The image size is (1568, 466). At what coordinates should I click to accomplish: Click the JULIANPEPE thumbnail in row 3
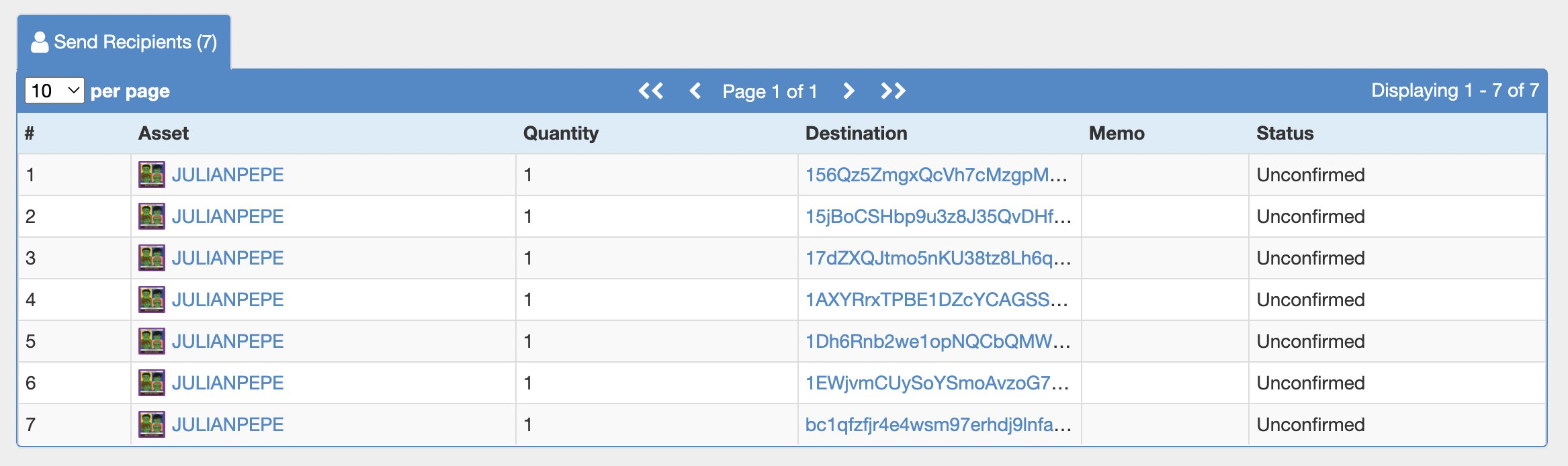coord(152,258)
